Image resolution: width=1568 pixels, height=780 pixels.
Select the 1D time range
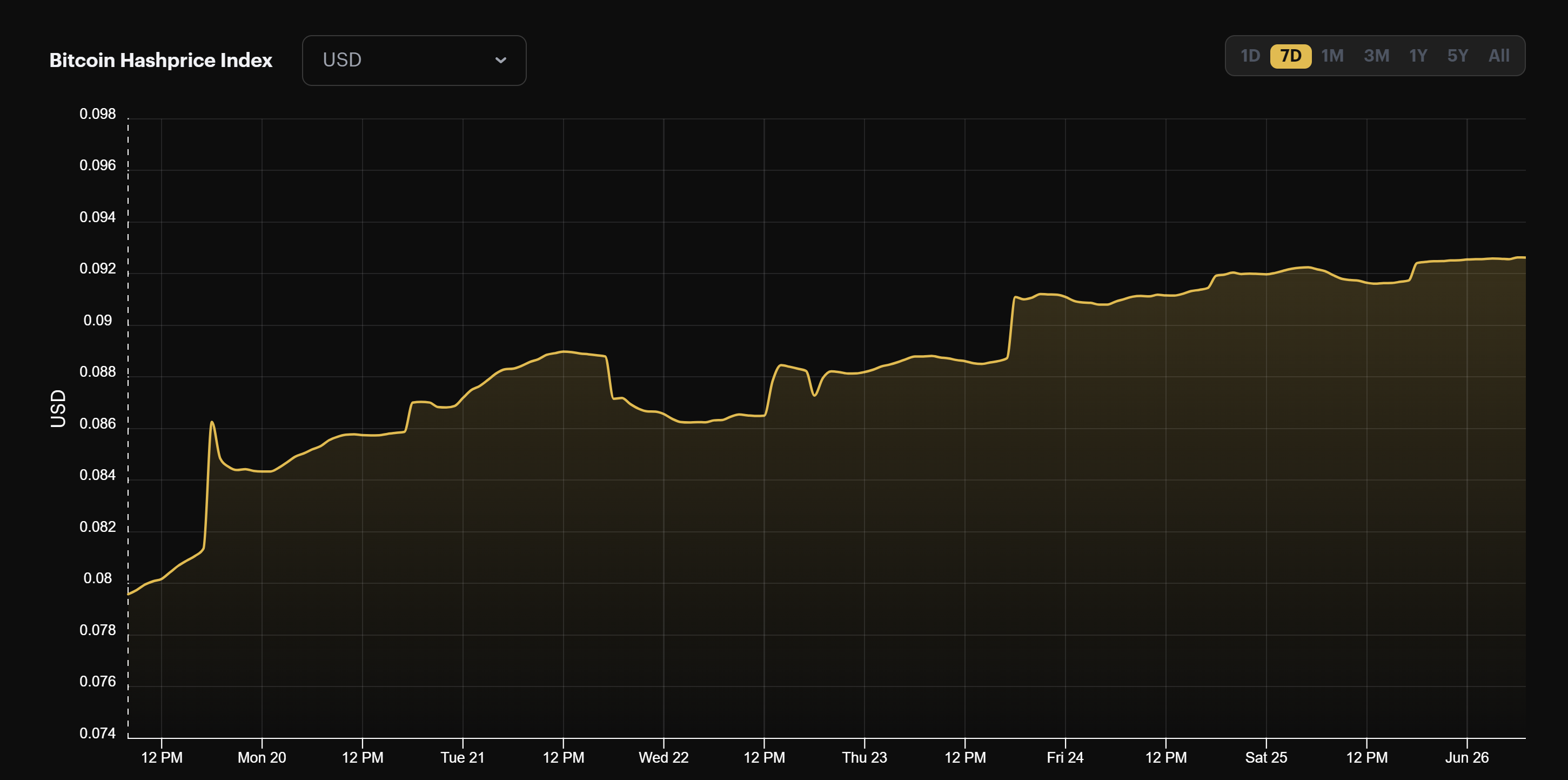pos(1250,56)
